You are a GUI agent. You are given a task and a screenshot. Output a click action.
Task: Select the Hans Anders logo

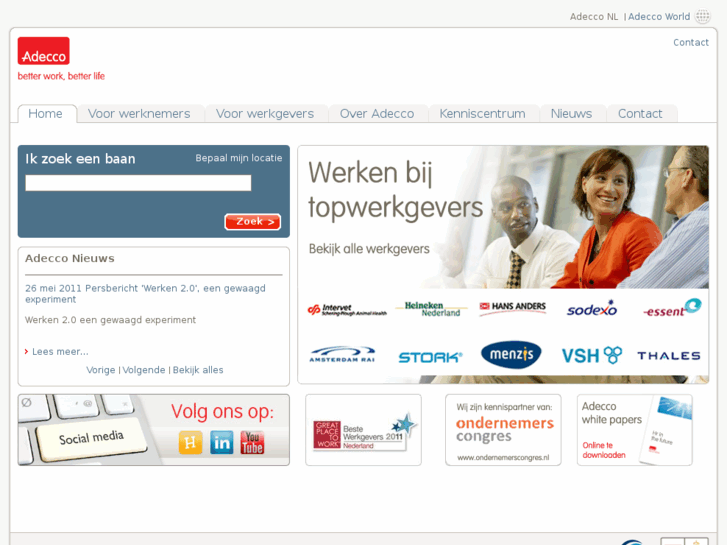click(512, 308)
